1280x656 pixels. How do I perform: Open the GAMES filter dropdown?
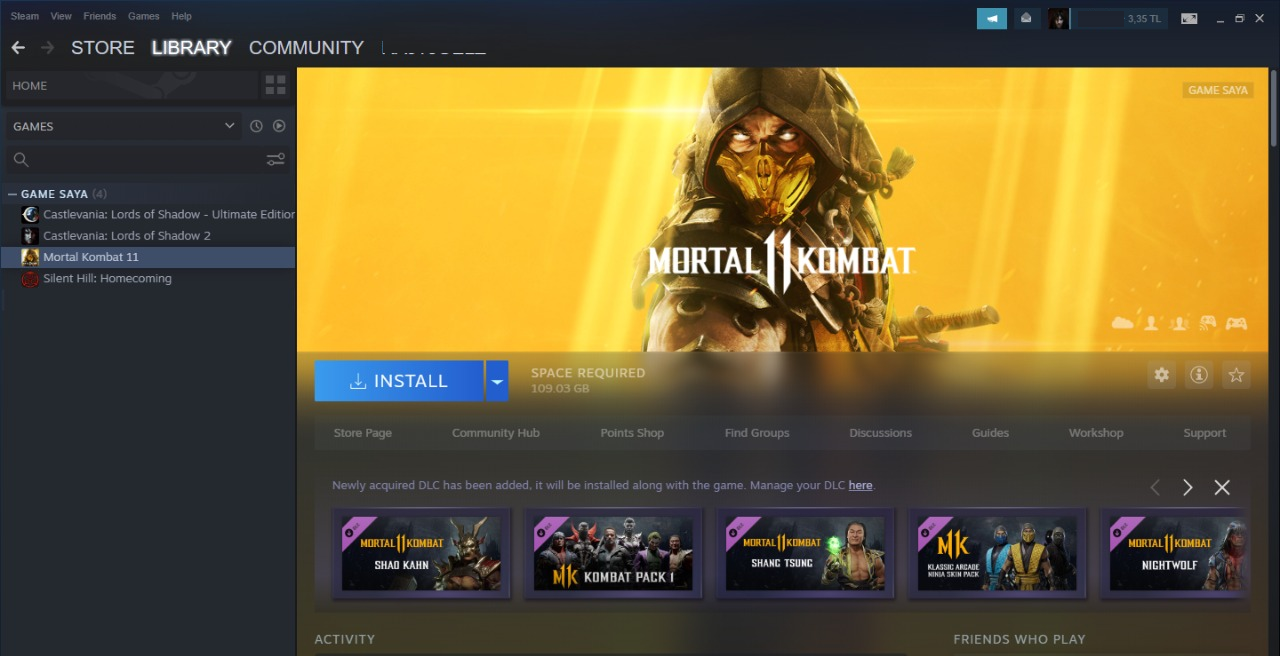(124, 126)
